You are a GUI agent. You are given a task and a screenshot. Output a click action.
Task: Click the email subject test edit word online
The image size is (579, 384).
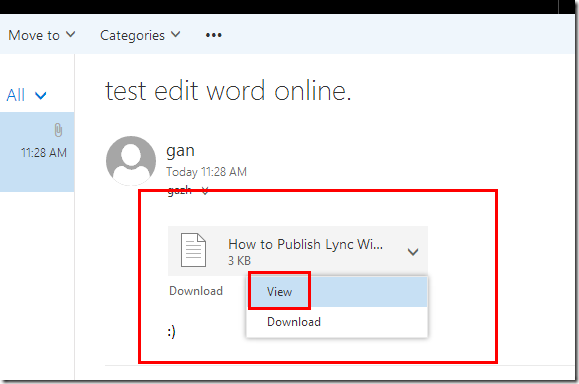coord(228,90)
